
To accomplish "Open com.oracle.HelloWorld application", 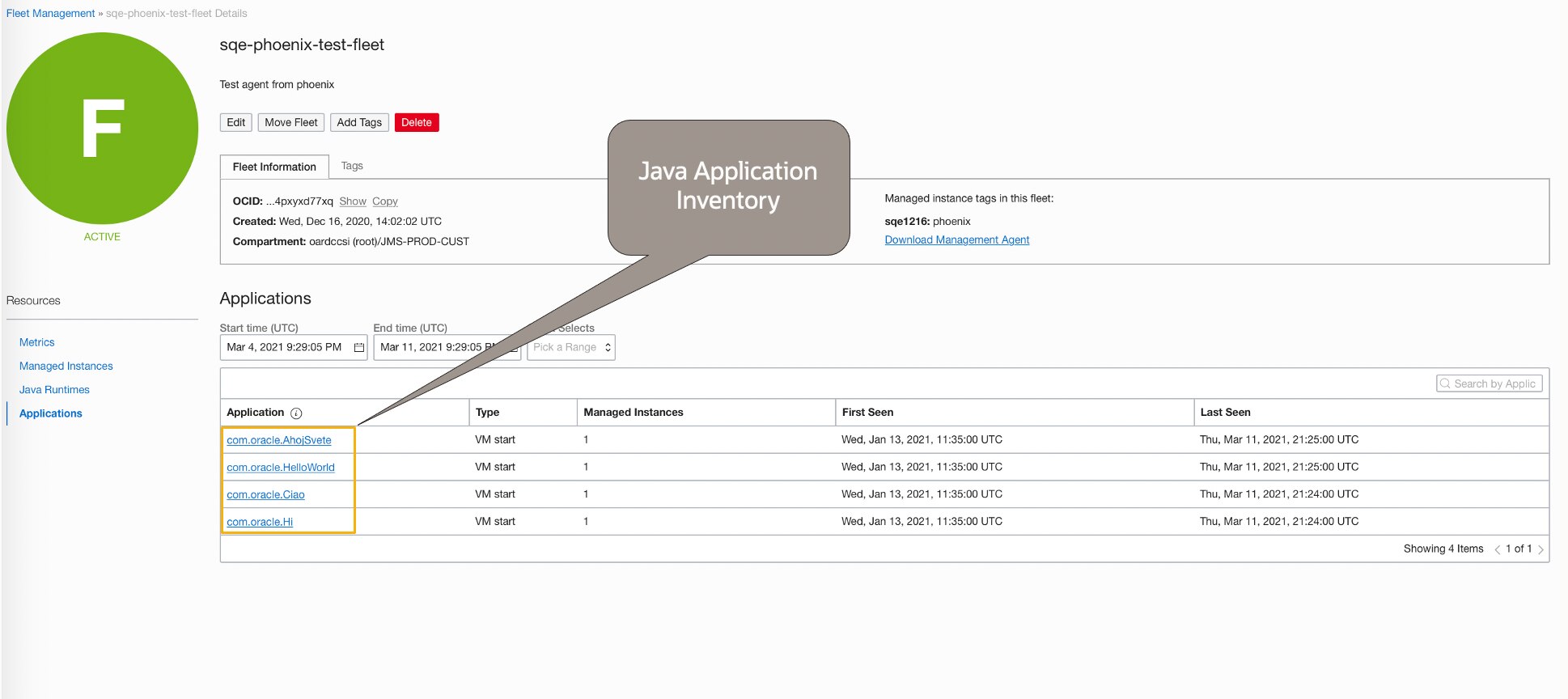I will [281, 468].
